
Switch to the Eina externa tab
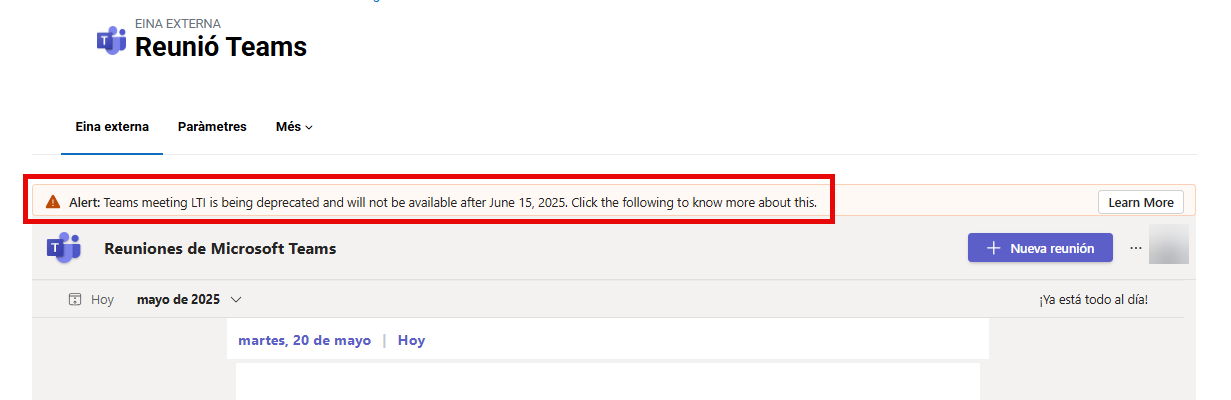pyautogui.click(x=112, y=127)
